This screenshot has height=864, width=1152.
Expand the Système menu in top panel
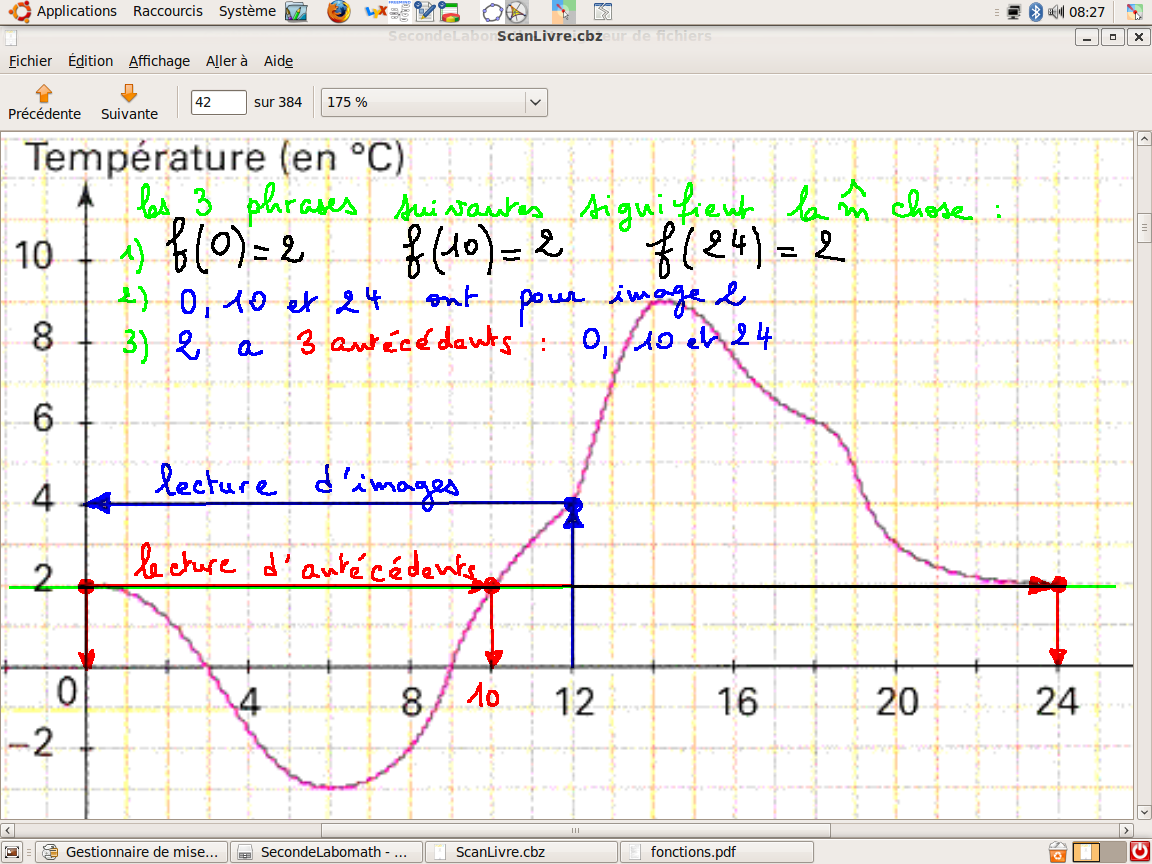click(247, 11)
